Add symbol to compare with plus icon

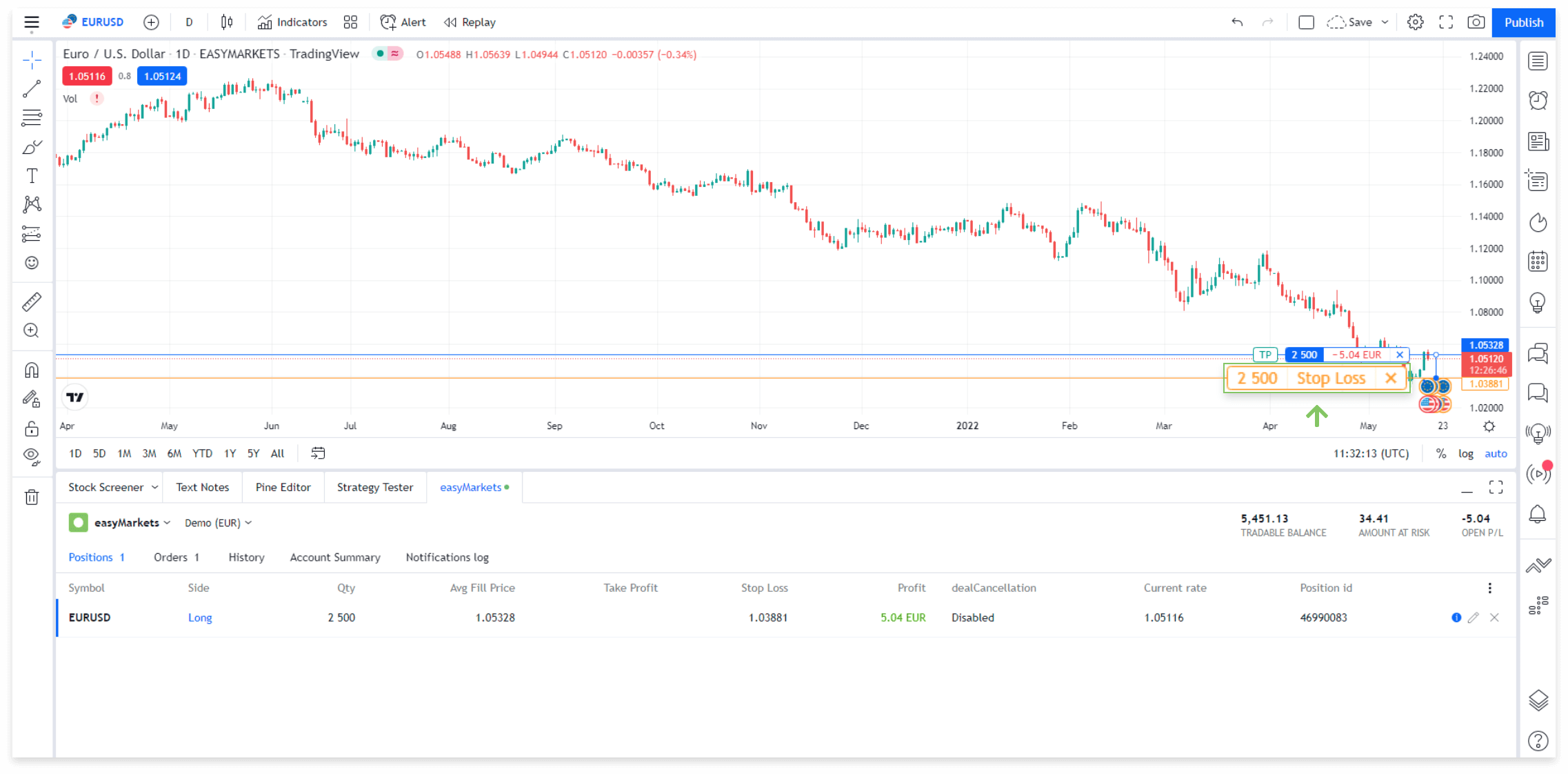pyautogui.click(x=151, y=23)
